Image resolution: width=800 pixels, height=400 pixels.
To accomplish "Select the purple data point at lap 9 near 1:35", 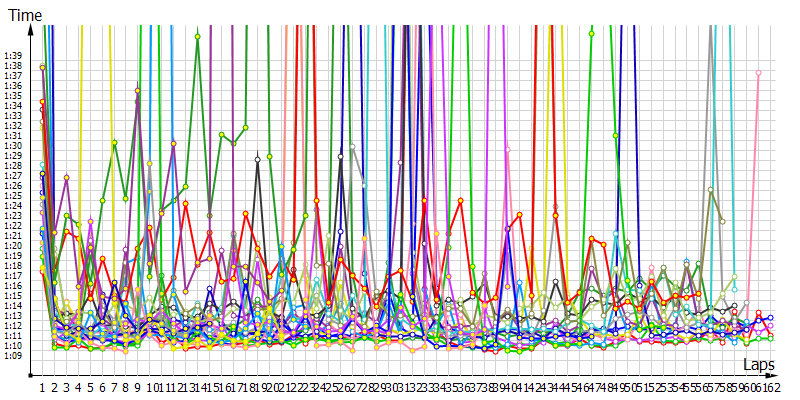I will coord(137,91).
